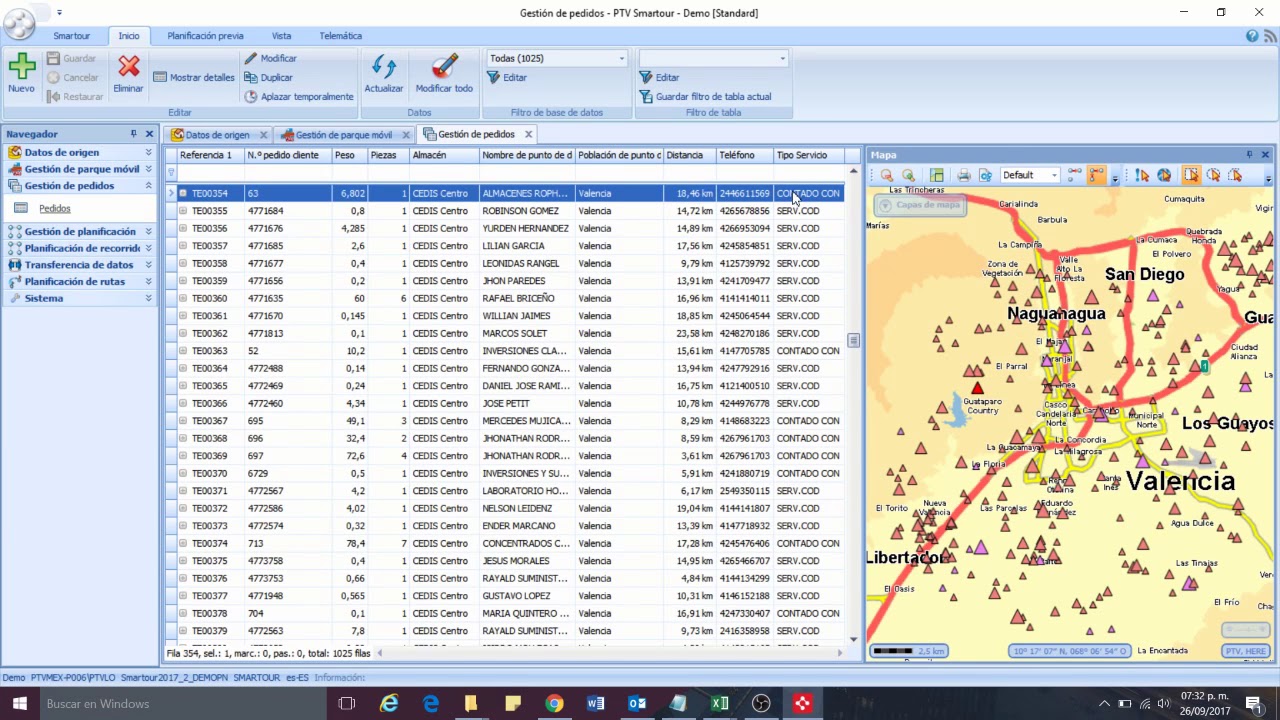
Task: Expand the Sistema navigator section
Action: (148, 298)
